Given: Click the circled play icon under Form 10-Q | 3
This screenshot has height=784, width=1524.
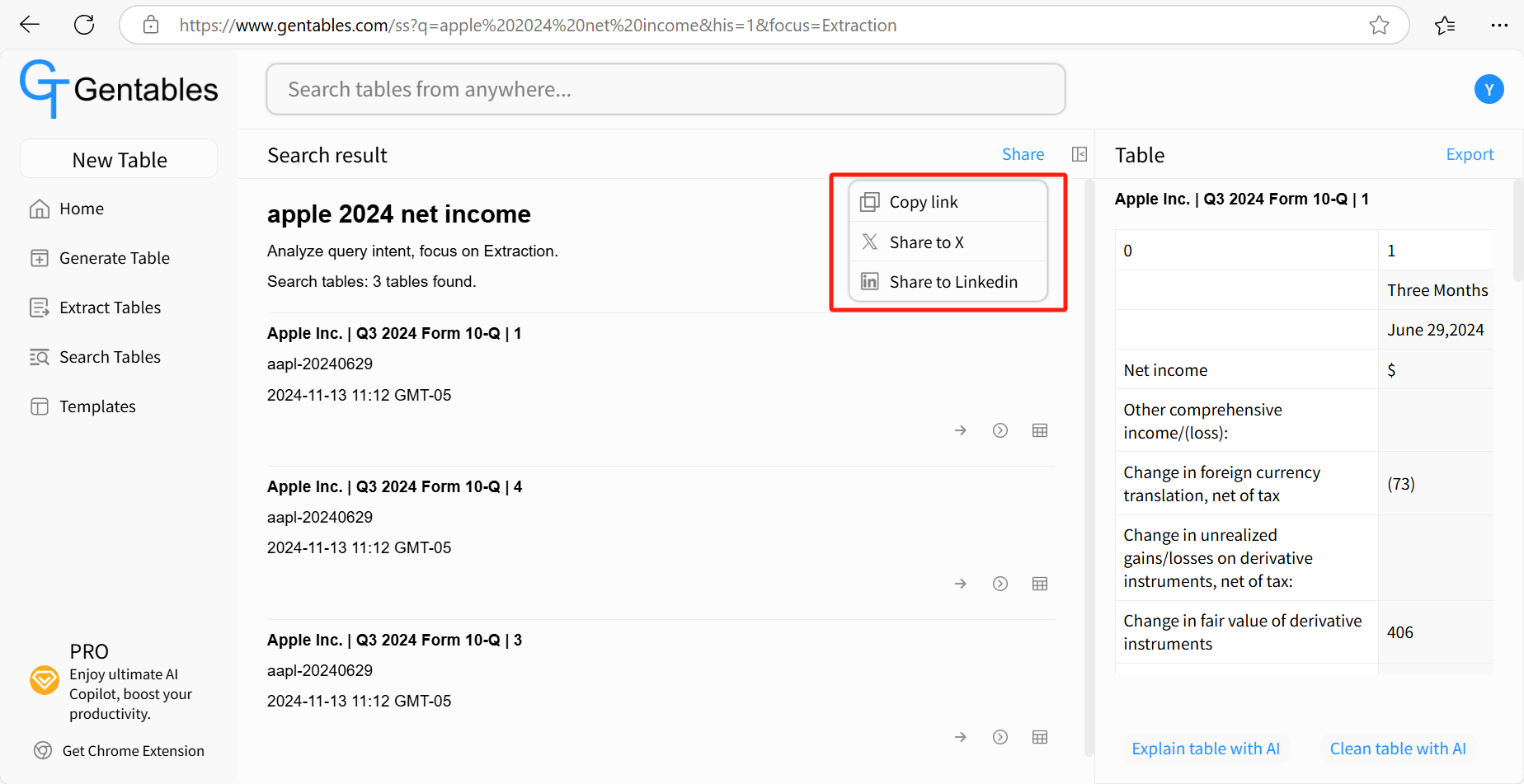Looking at the screenshot, I should [x=1000, y=737].
